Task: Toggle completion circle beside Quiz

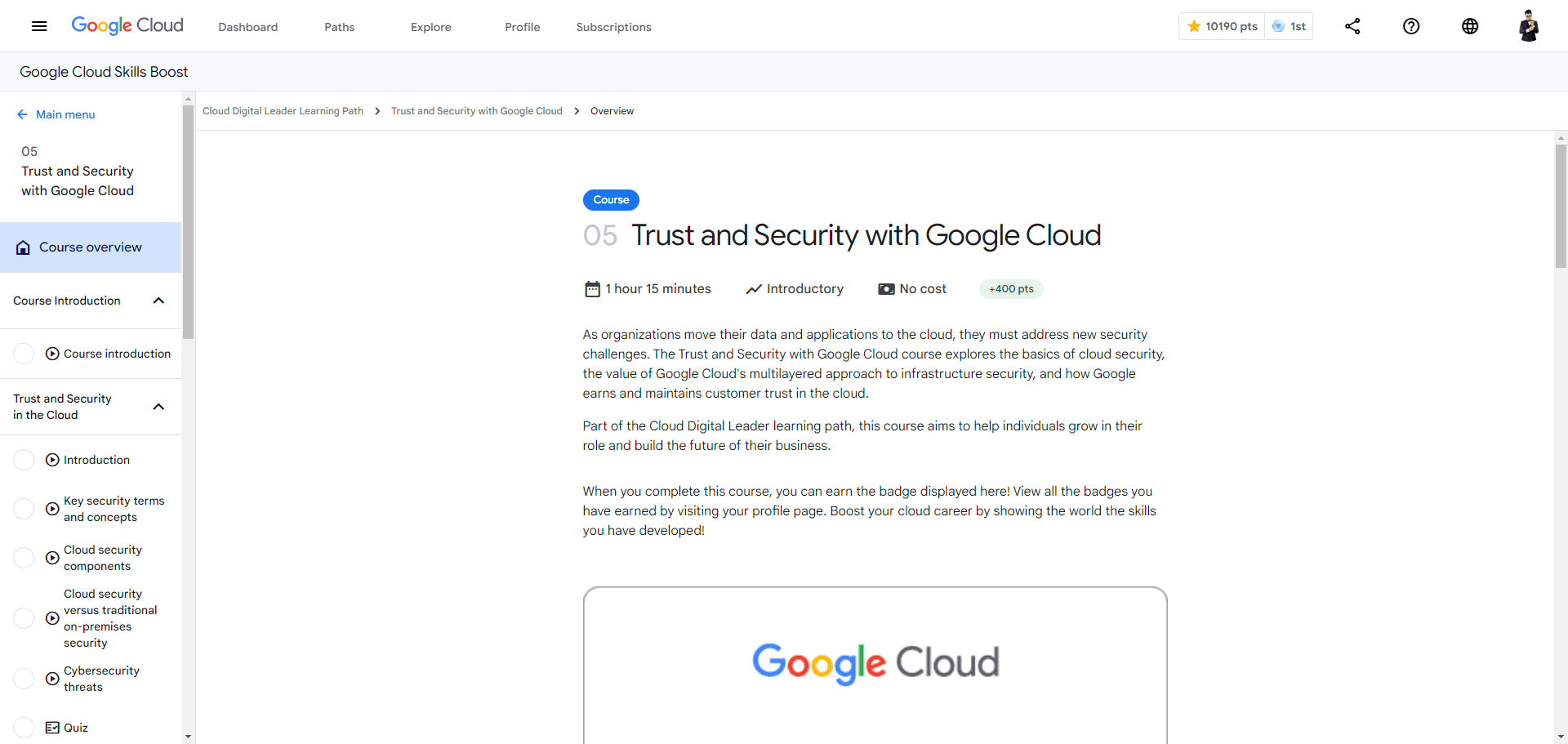Action: coord(24,728)
